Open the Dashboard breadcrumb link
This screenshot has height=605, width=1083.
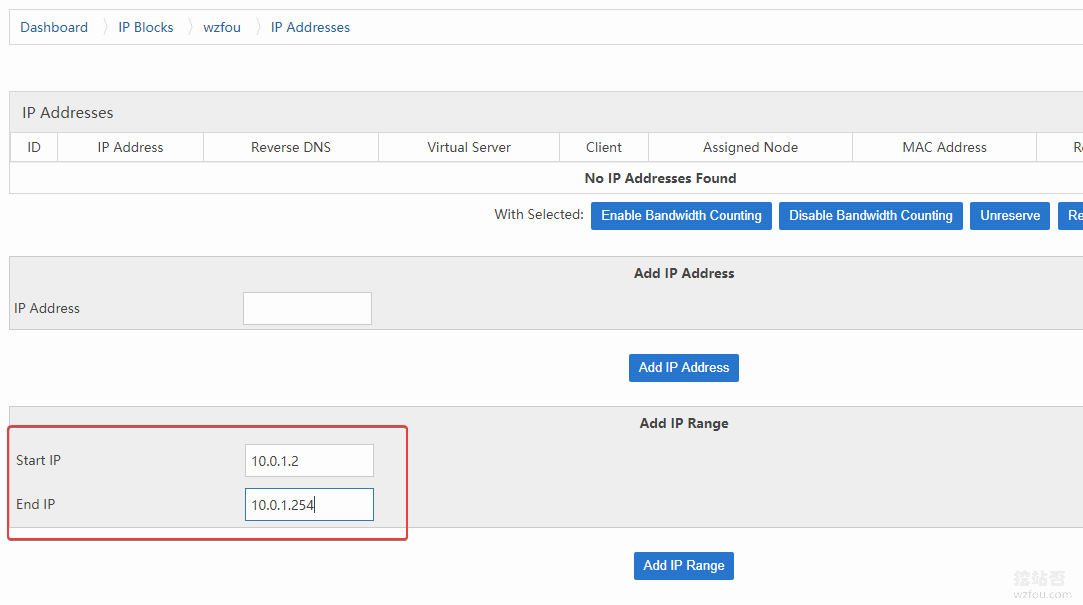click(x=54, y=28)
